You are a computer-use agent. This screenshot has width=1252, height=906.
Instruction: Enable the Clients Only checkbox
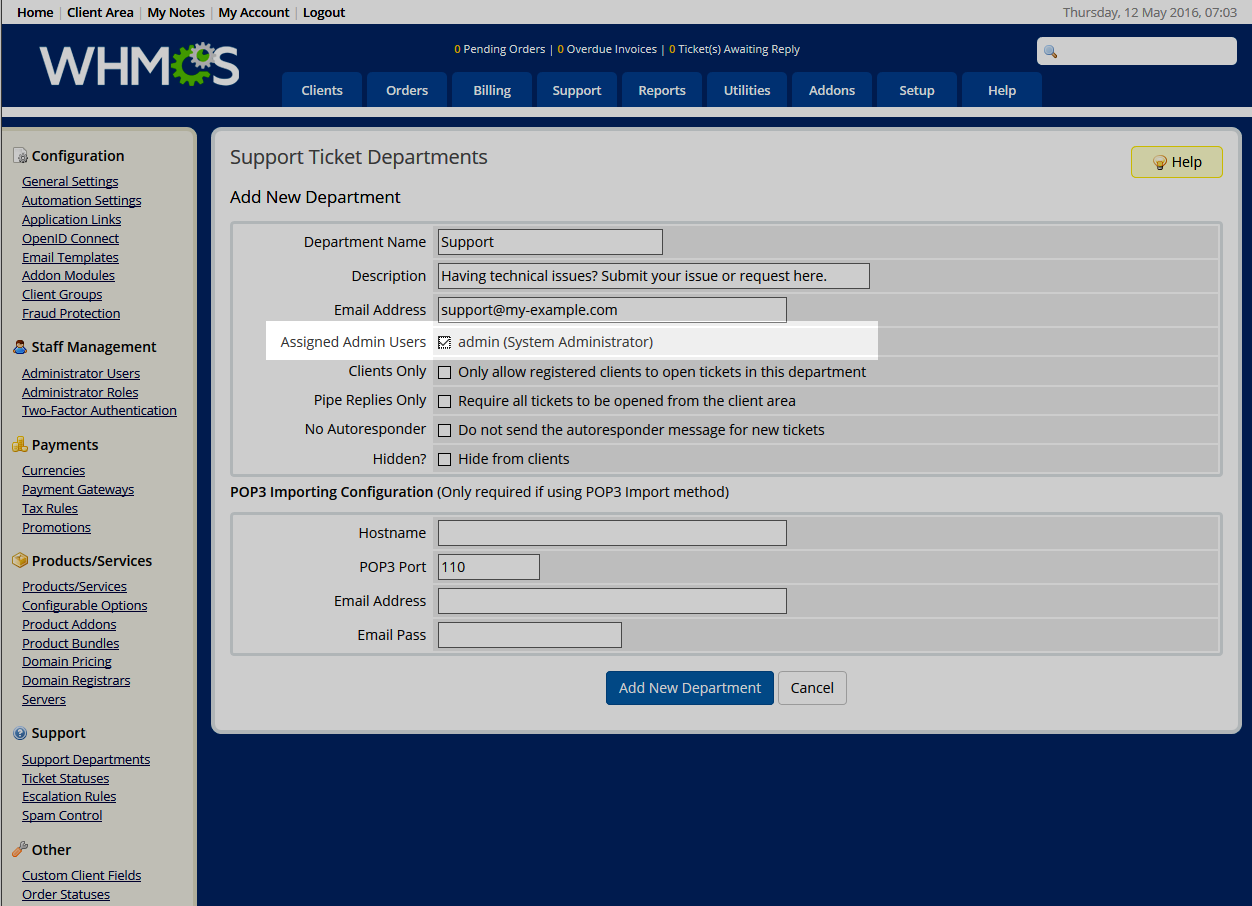pos(445,373)
